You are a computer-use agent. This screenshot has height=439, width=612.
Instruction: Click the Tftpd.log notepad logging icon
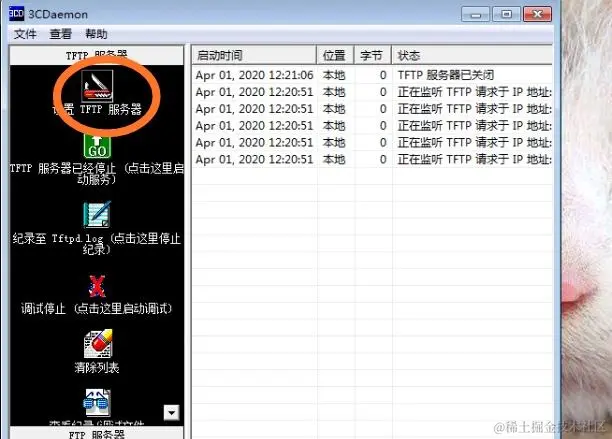tap(97, 214)
